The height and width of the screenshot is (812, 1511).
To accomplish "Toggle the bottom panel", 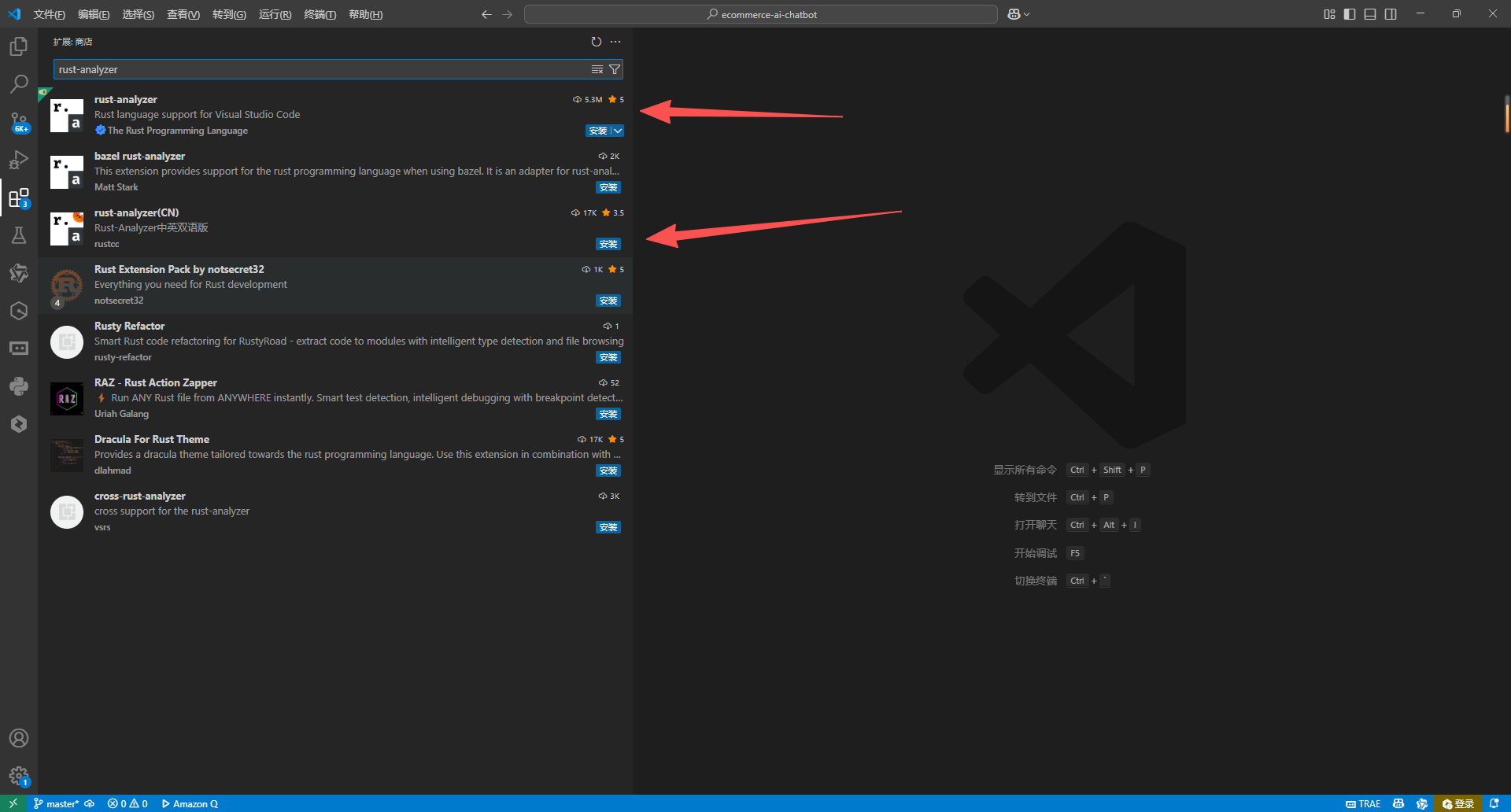I will (x=1370, y=14).
